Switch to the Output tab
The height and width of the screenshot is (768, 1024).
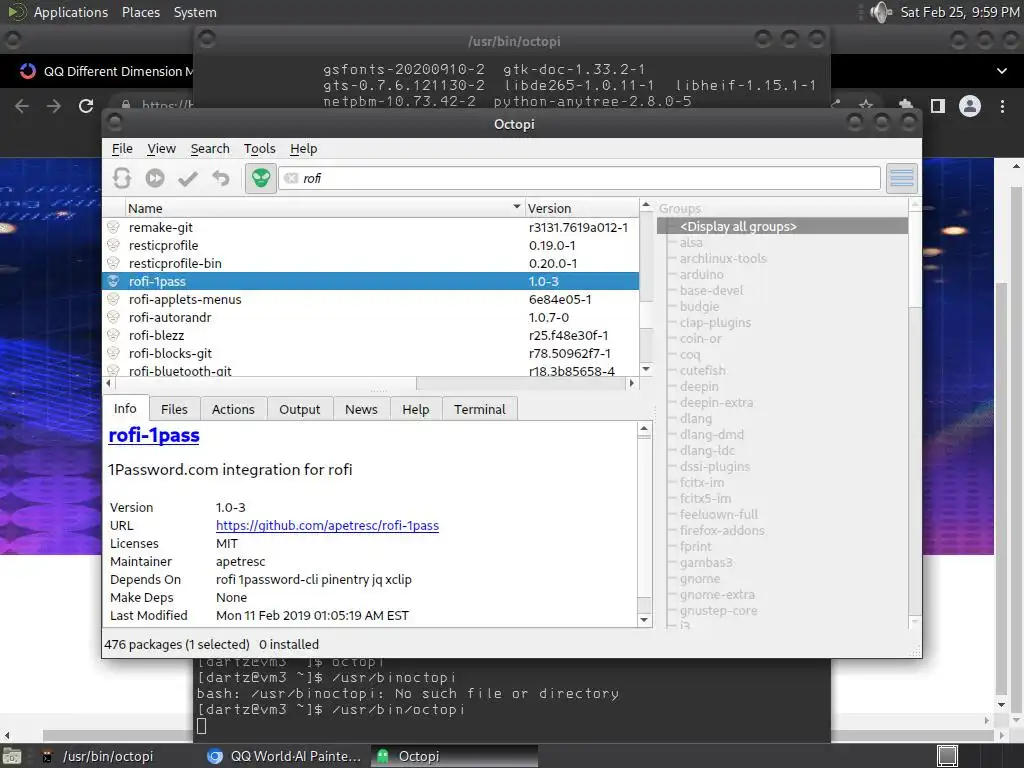(300, 409)
